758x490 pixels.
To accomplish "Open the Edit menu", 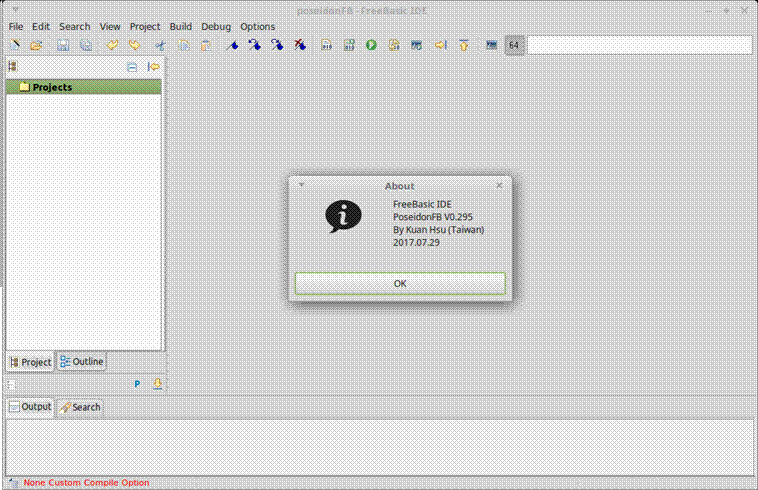I will (41, 27).
